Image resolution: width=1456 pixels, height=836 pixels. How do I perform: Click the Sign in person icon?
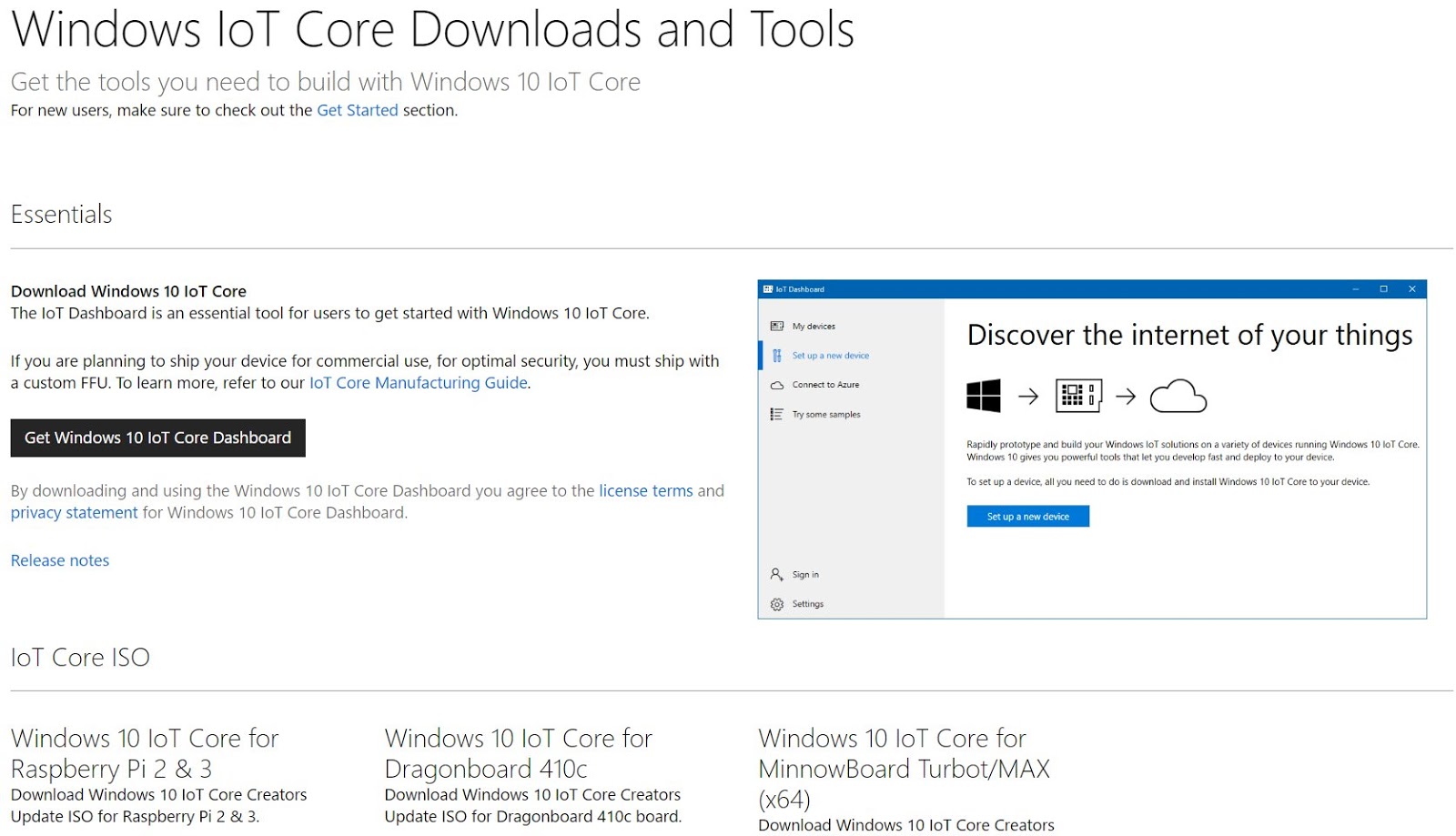(x=776, y=574)
